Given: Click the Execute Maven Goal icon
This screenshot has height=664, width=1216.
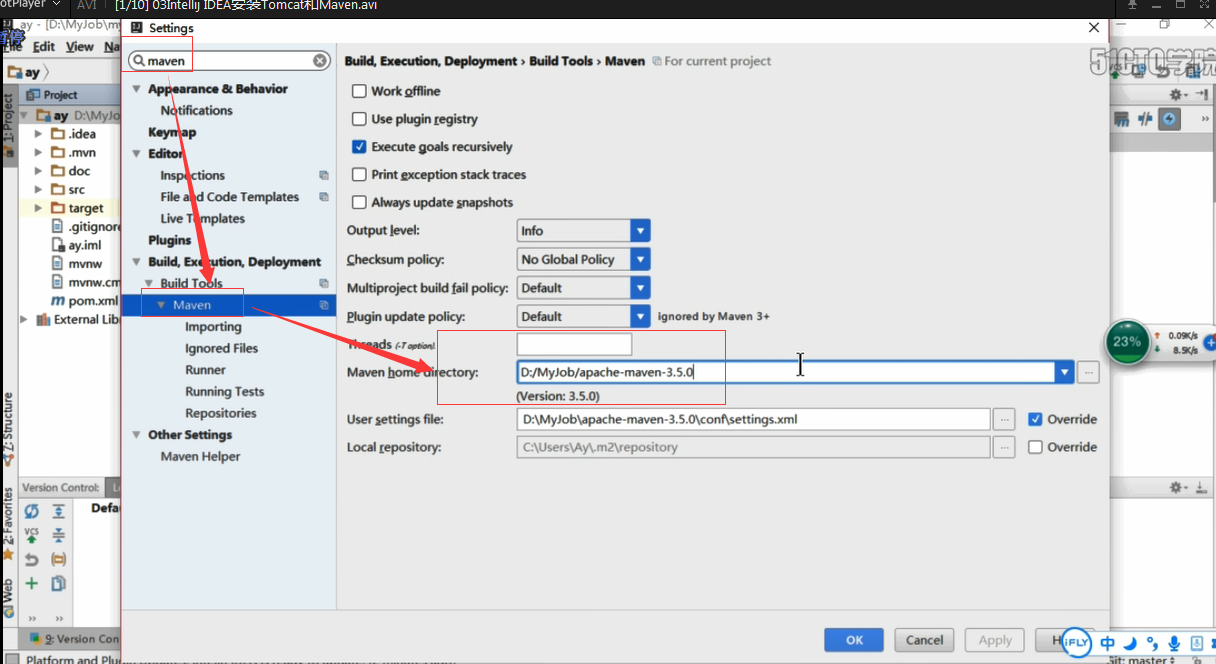Looking at the screenshot, I should (x=1122, y=119).
